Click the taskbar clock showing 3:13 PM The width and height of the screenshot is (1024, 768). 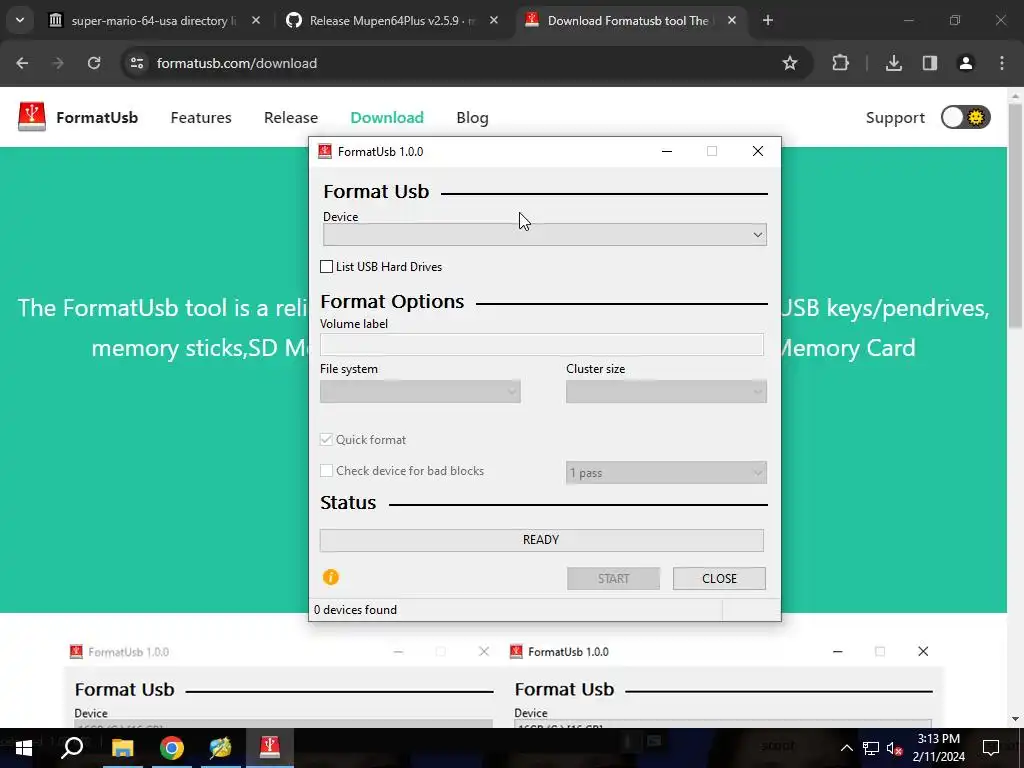tap(938, 748)
